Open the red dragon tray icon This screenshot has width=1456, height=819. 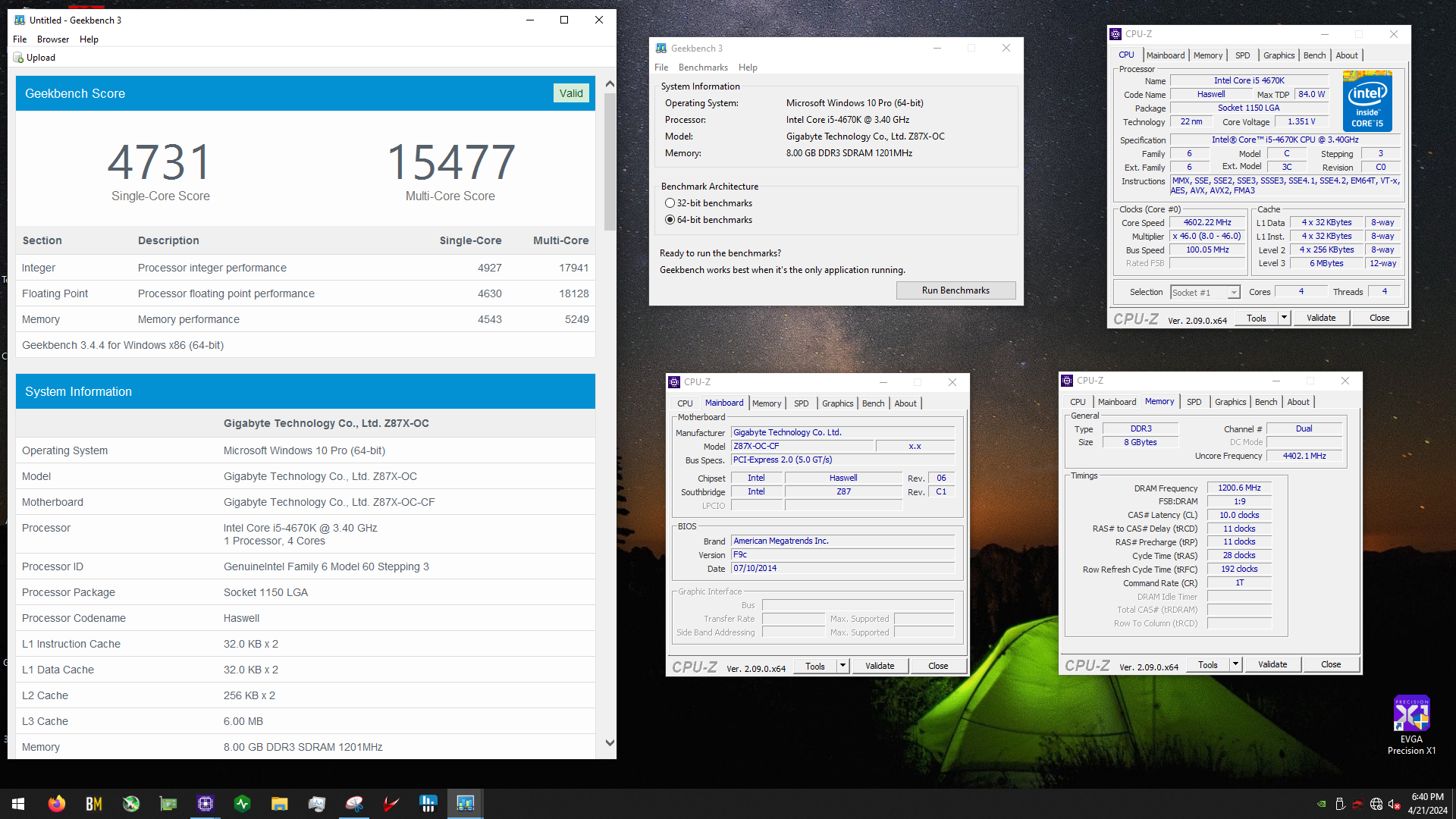1357,804
